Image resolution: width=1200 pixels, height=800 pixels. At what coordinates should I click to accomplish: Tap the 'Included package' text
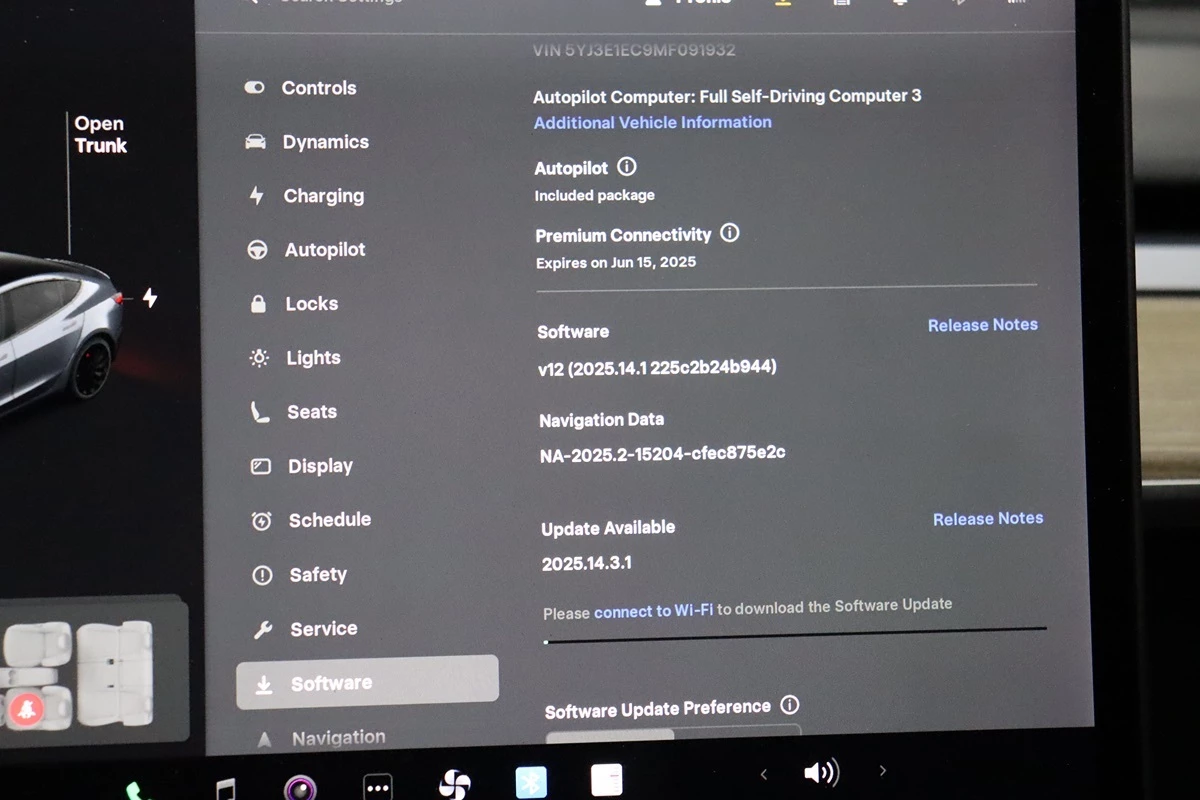tap(594, 196)
